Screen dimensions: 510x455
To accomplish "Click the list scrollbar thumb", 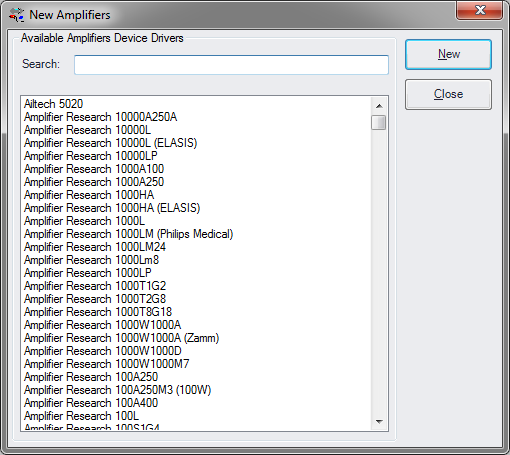I will 379,122.
